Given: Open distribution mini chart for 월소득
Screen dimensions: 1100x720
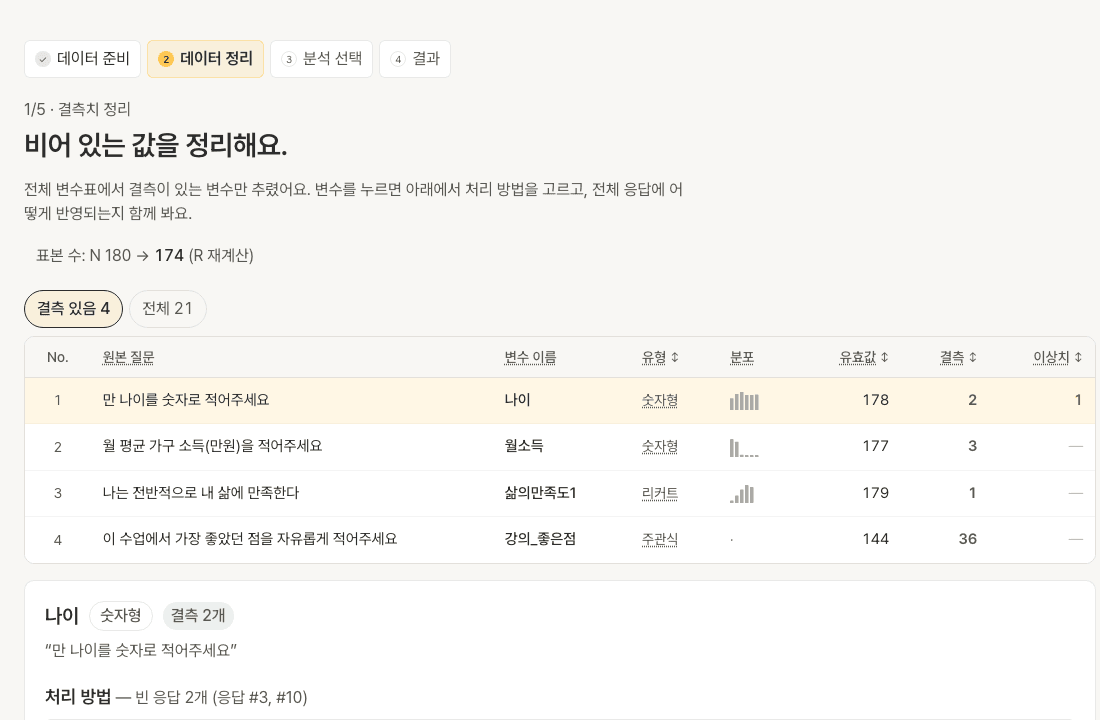Looking at the screenshot, I should tap(744, 447).
